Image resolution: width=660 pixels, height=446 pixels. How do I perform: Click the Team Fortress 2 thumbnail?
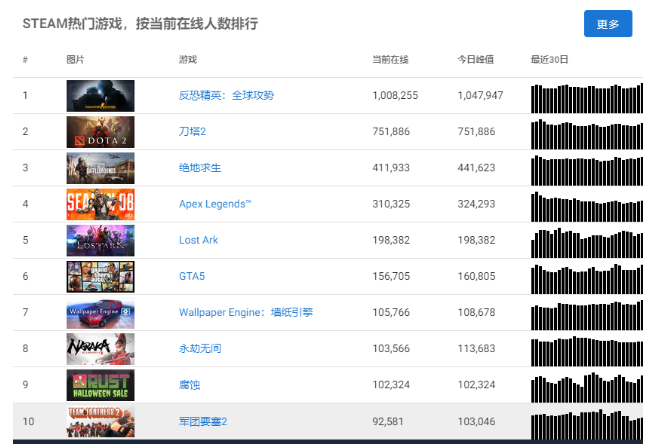tap(101, 422)
